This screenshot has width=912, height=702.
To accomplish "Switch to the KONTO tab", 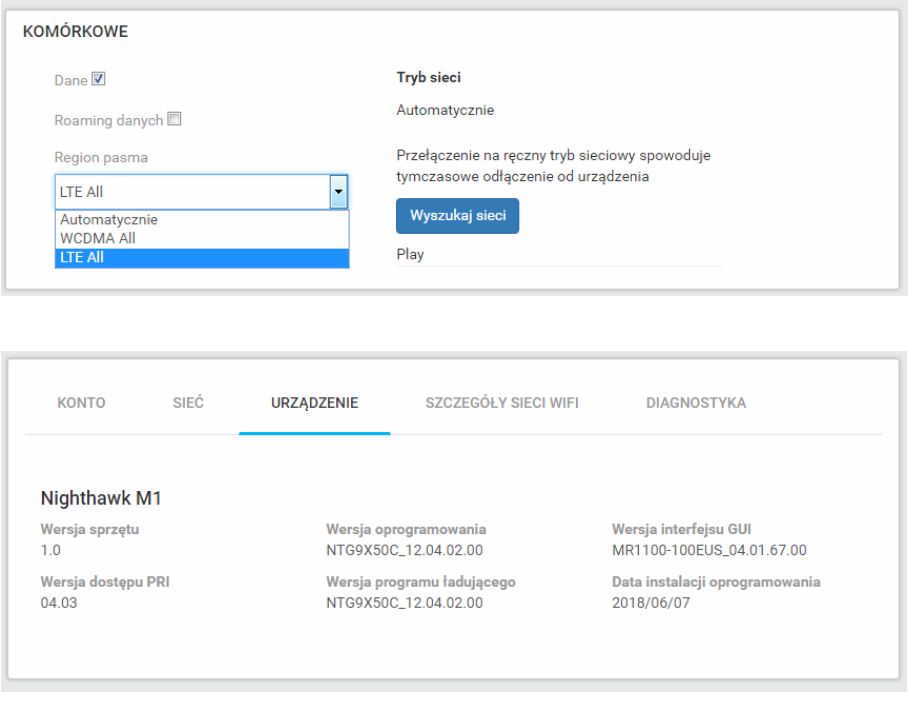I will [82, 403].
